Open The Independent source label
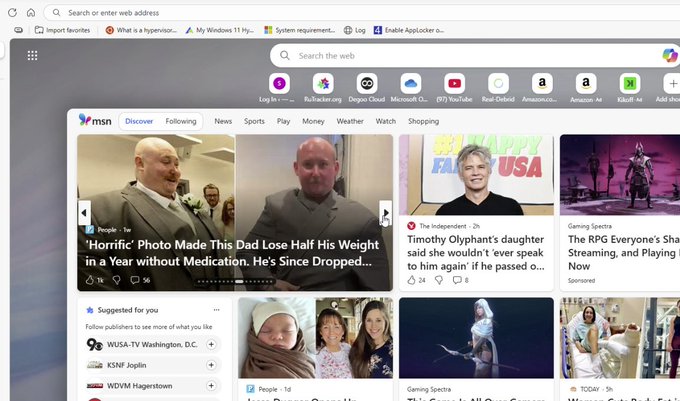 click(x=442, y=226)
